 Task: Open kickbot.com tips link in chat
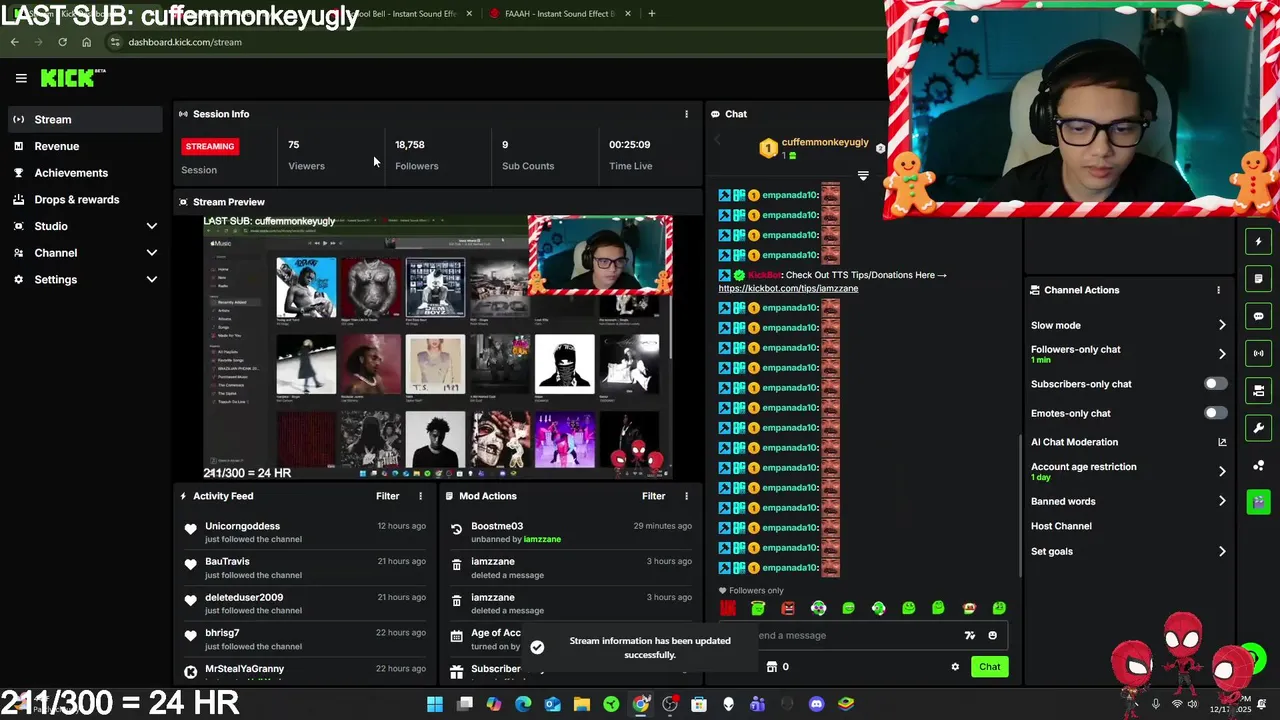tap(788, 288)
